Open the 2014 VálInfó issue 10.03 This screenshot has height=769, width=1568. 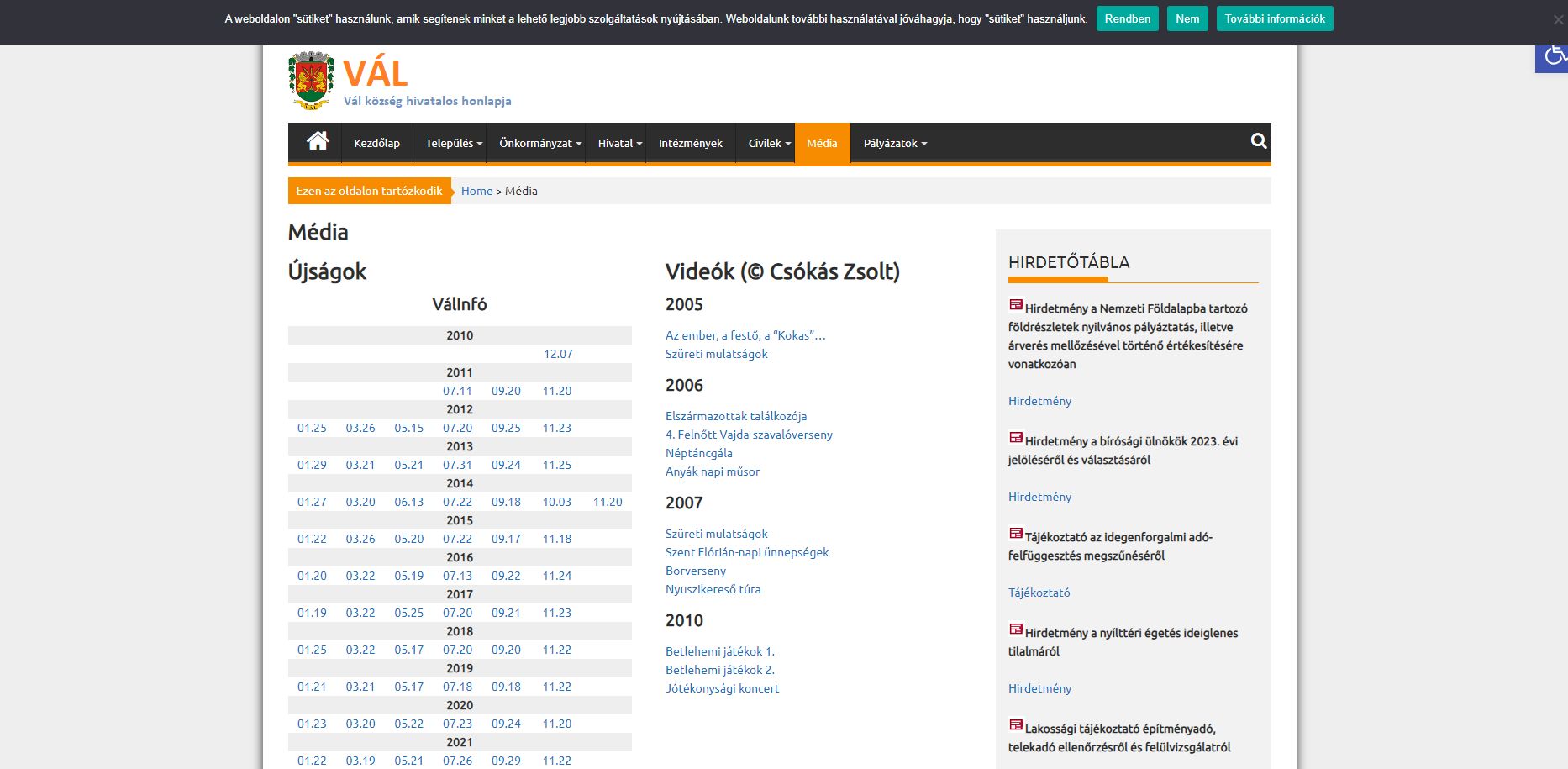(x=556, y=502)
